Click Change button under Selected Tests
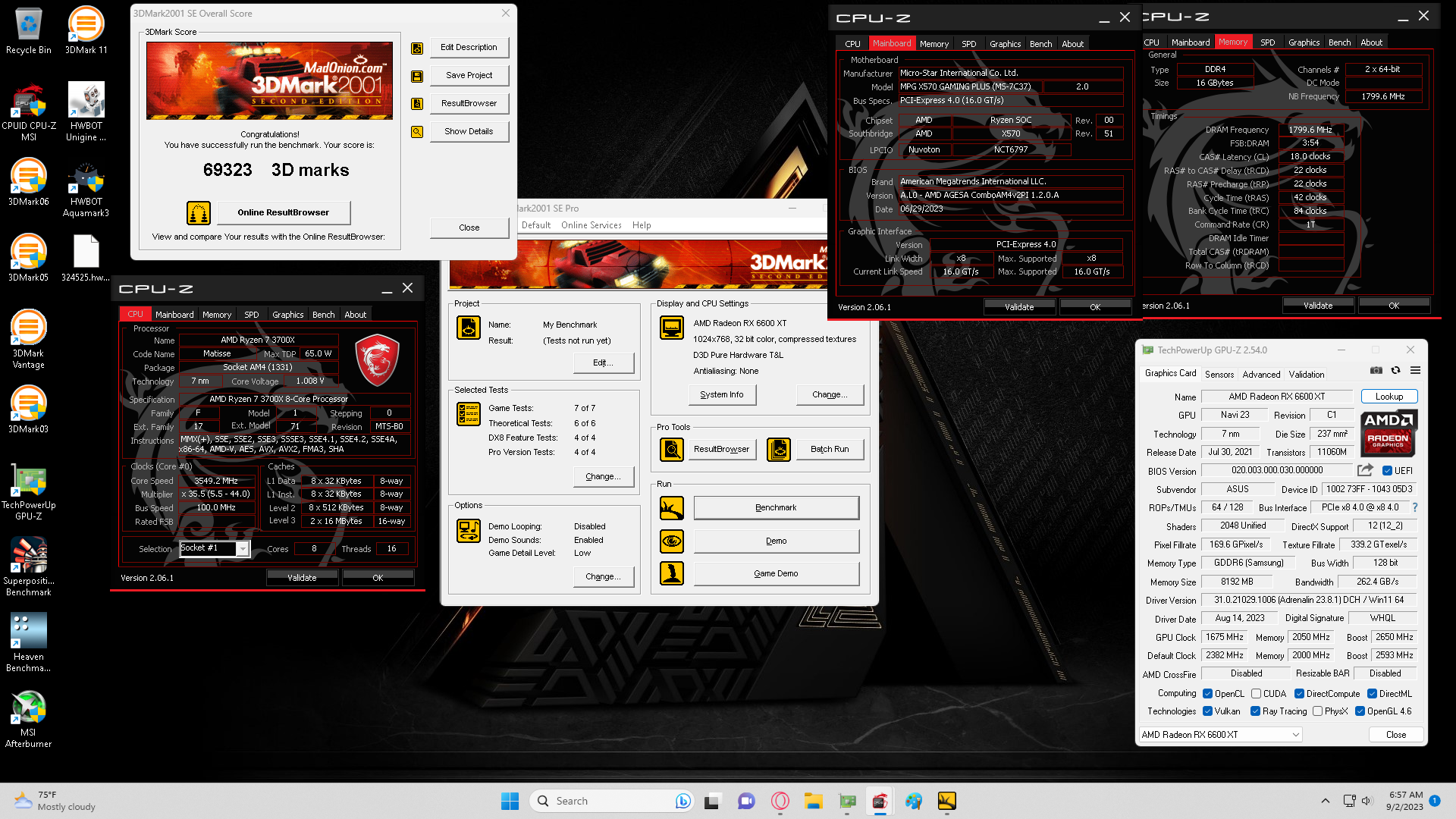The image size is (1456, 819). [x=603, y=476]
